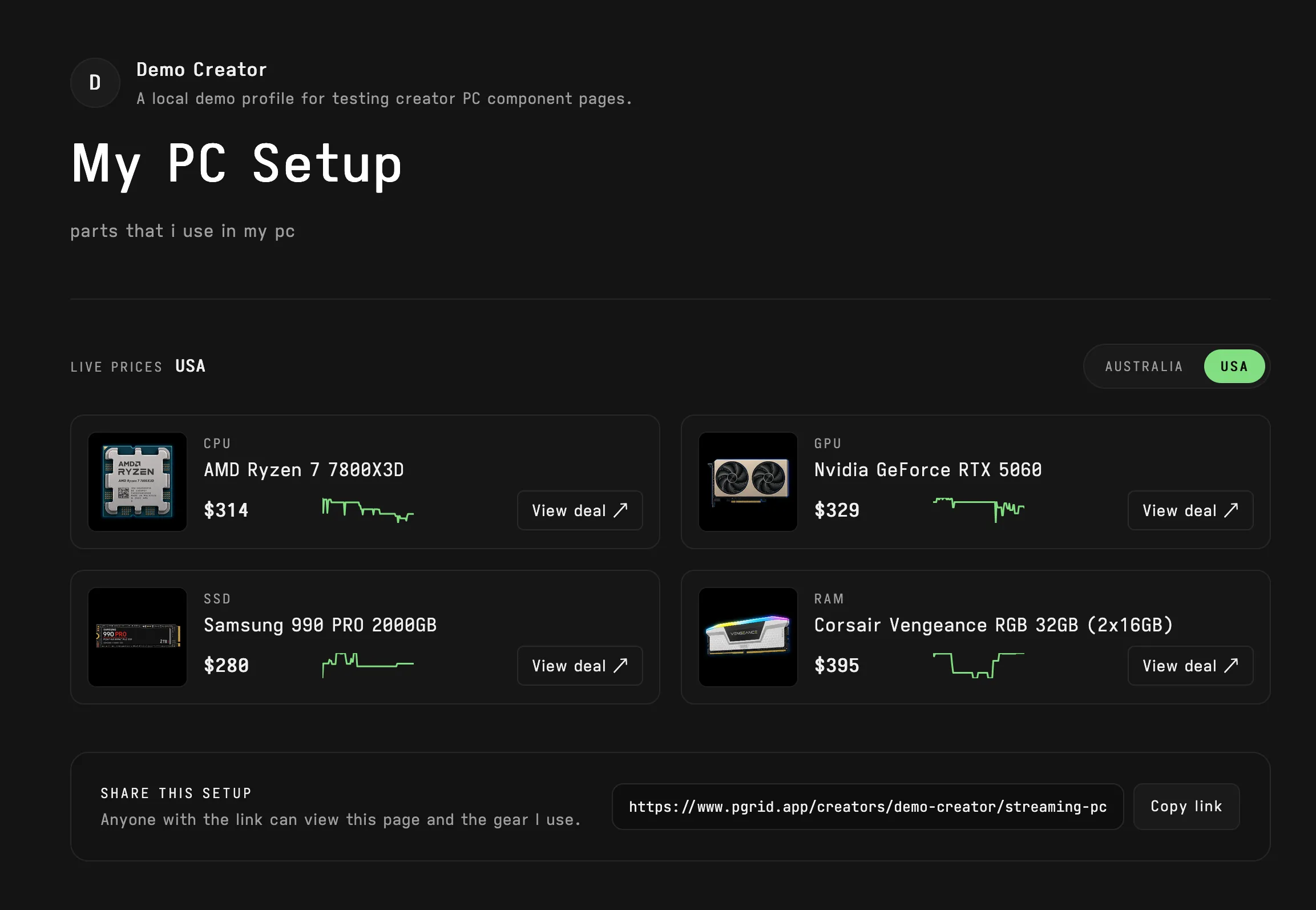
Task: Click the Samsung 990 PRO 2000GB title
Action: click(320, 625)
